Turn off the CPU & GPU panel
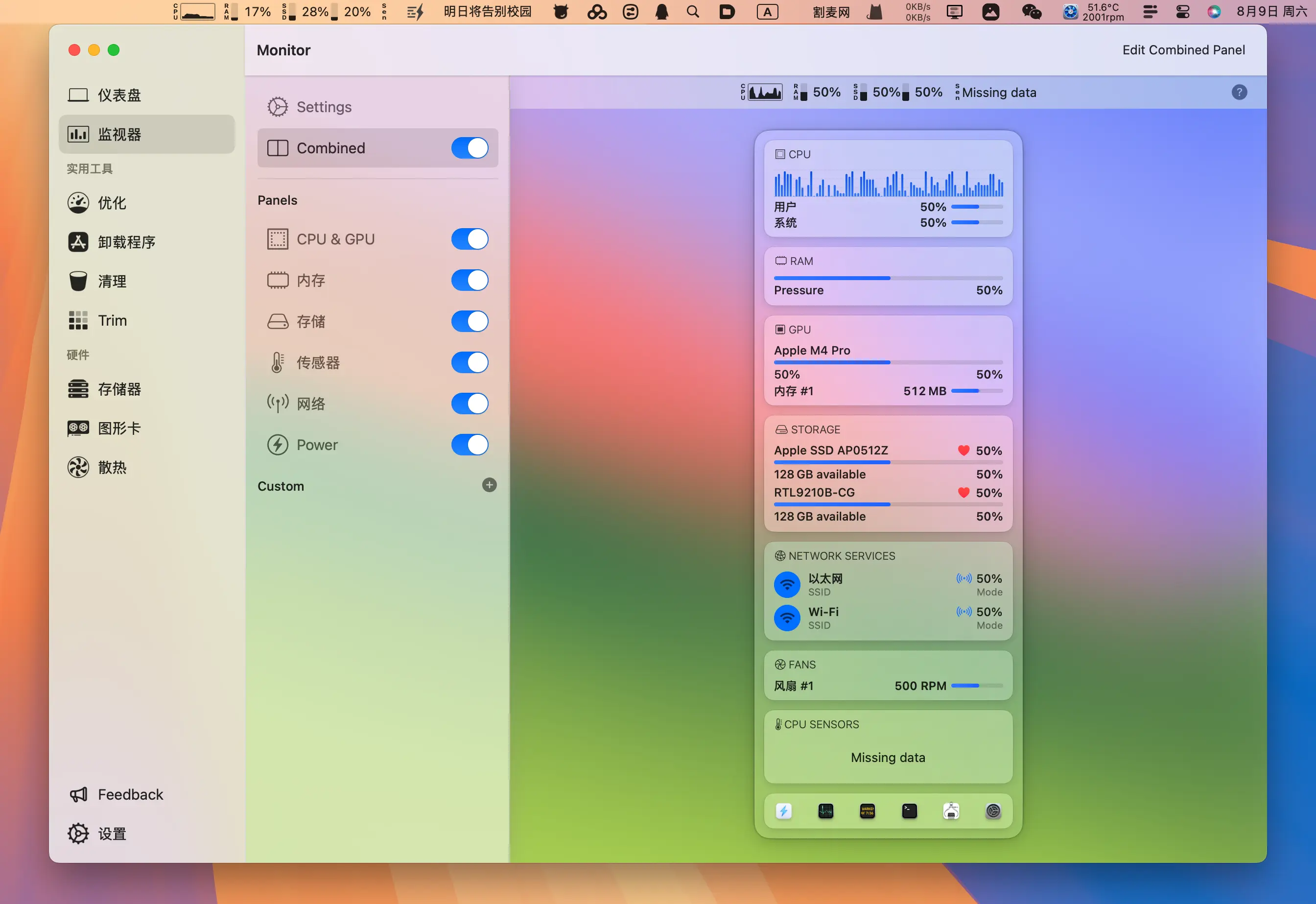 (x=470, y=239)
